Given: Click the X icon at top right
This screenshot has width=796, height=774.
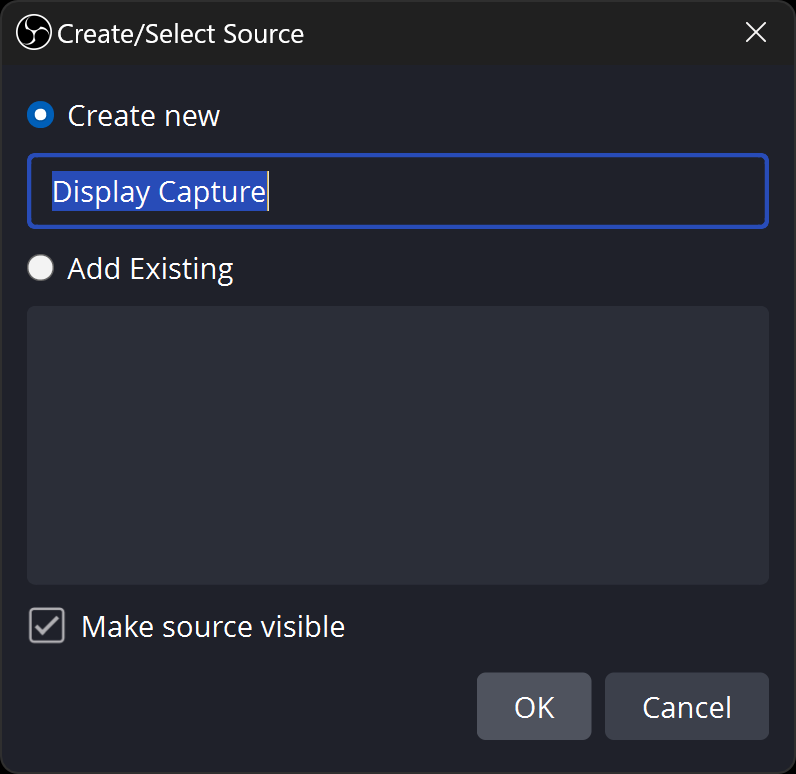Looking at the screenshot, I should pyautogui.click(x=756, y=33).
